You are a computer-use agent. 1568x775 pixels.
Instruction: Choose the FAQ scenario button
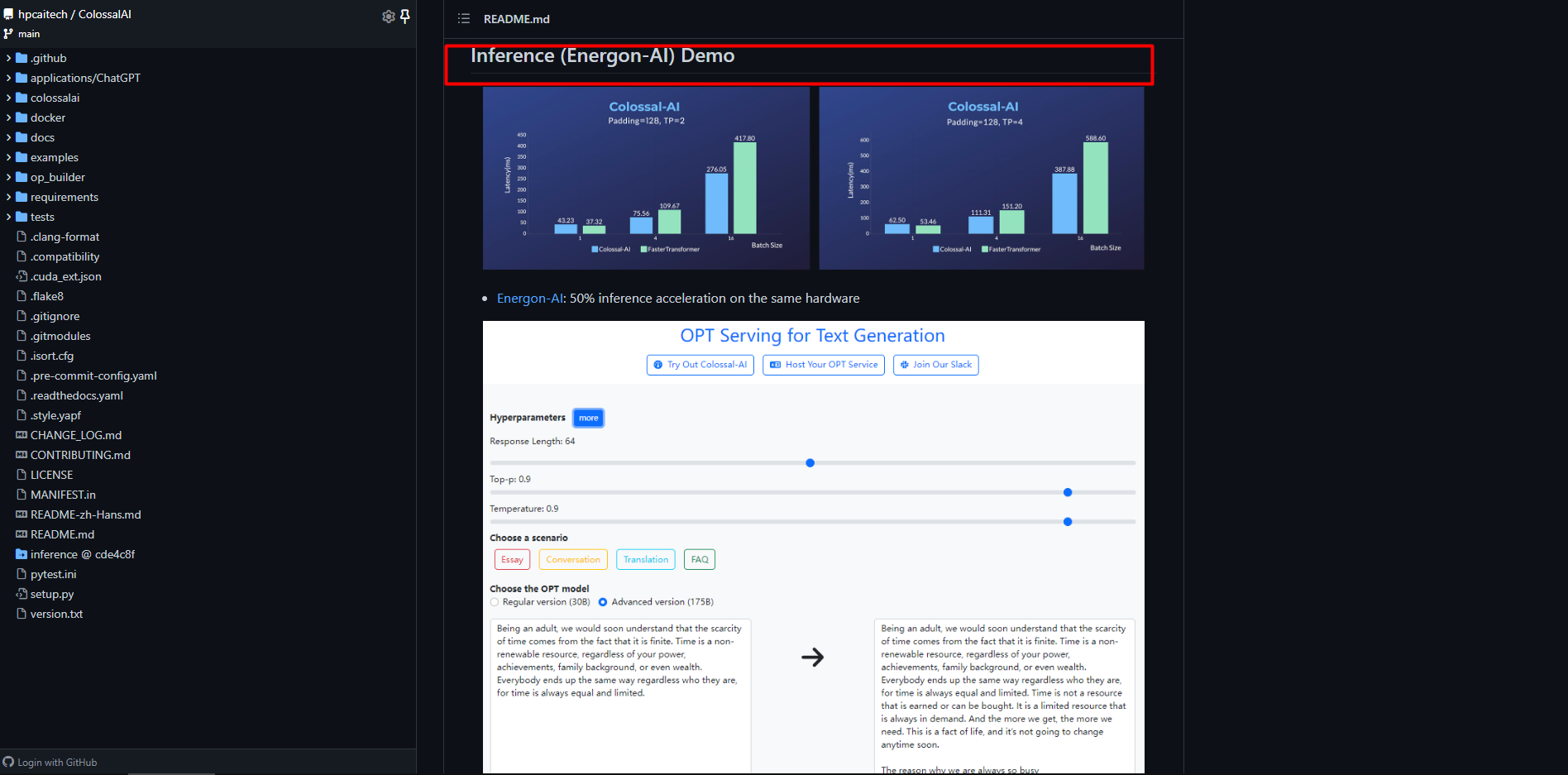pyautogui.click(x=700, y=560)
